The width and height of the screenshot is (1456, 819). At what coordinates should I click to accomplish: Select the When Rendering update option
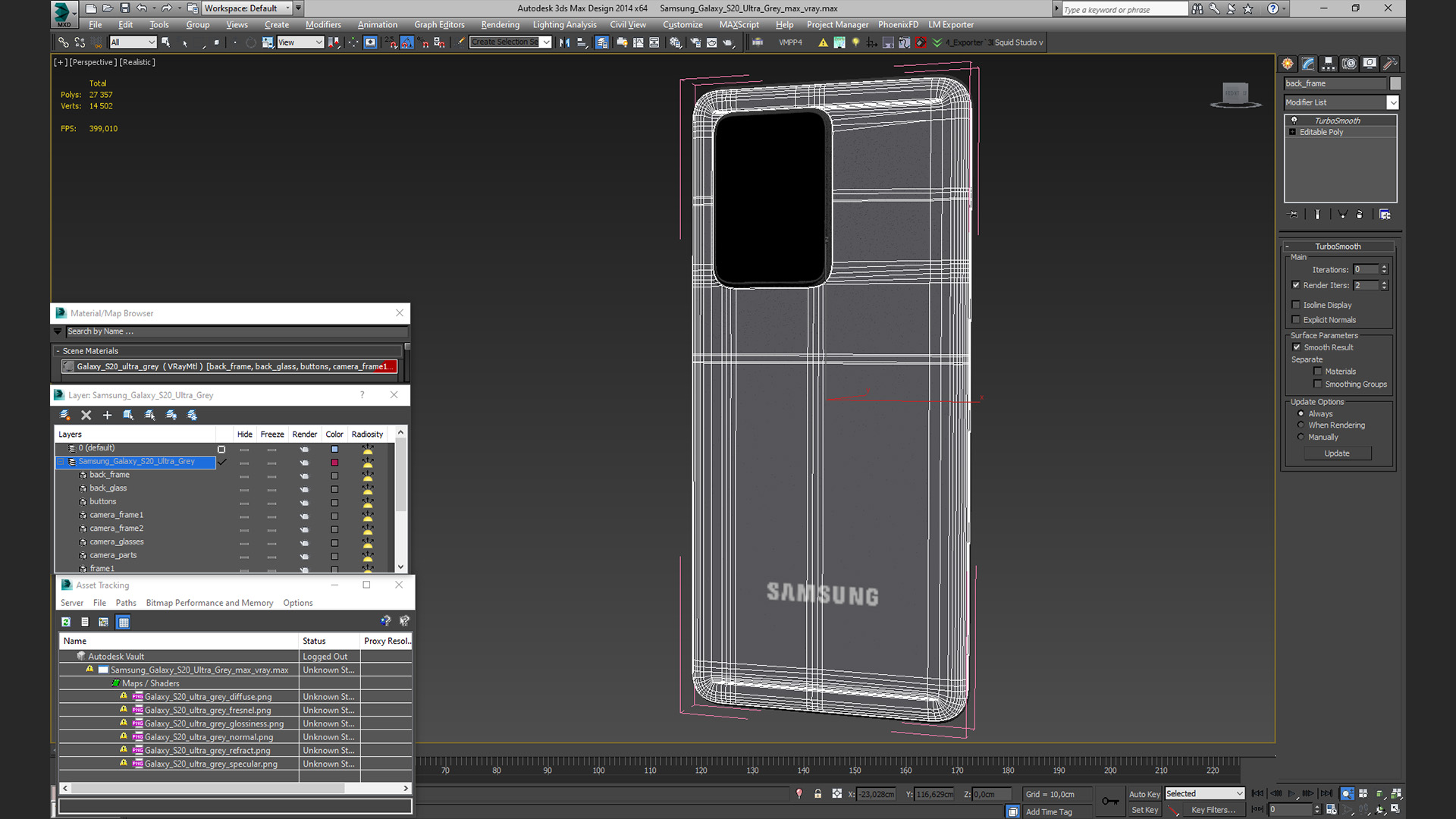click(1301, 425)
